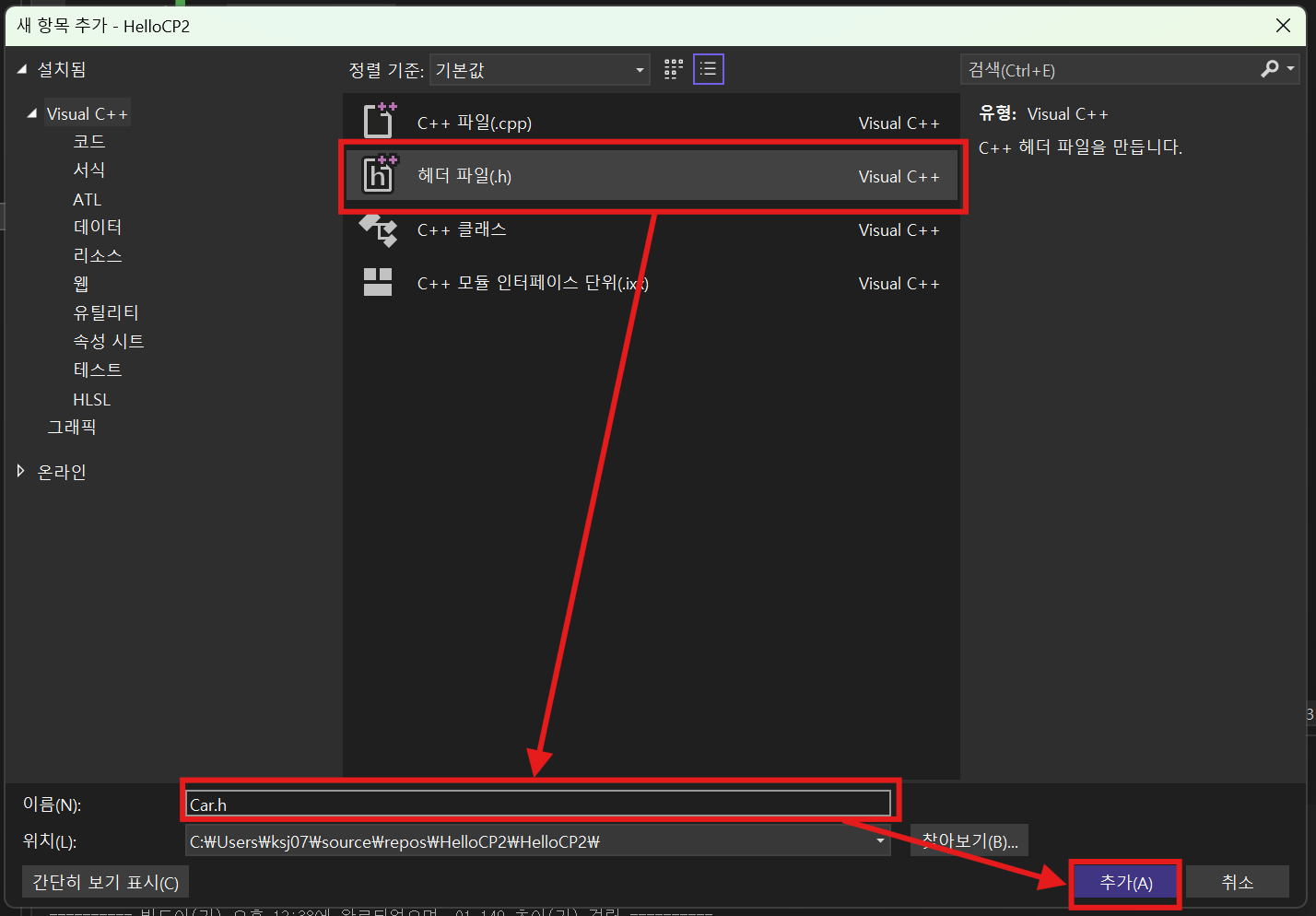Select the HLSL category
The width and height of the screenshot is (1316, 916).
point(92,399)
